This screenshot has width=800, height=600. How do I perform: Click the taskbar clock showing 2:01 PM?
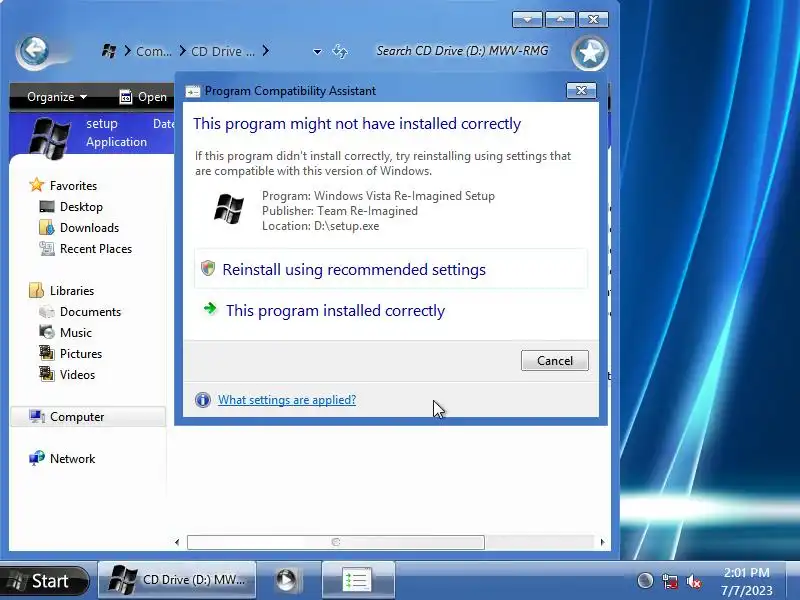tap(746, 581)
